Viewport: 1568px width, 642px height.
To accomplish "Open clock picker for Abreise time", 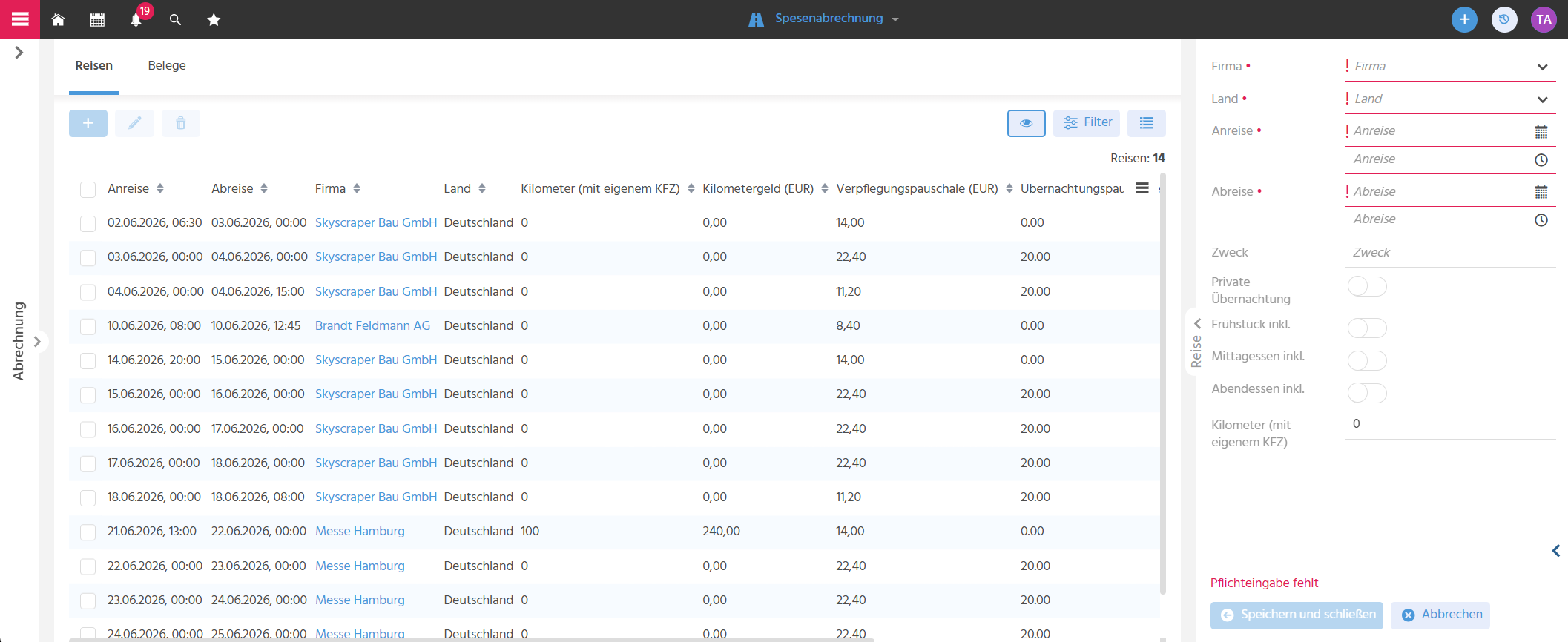I will coord(1541,220).
